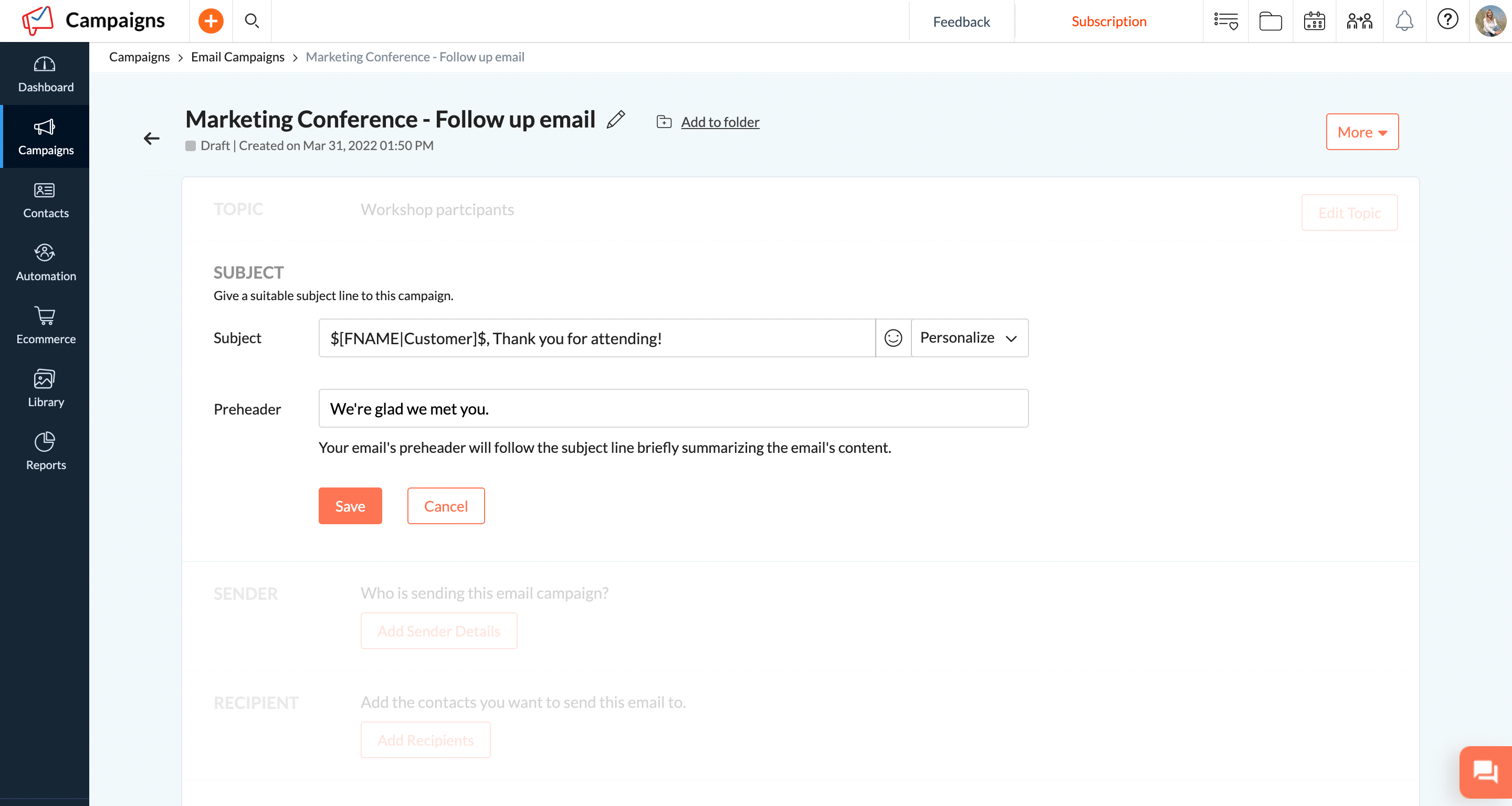
Task: Expand the Personalize dropdown
Action: (x=969, y=338)
